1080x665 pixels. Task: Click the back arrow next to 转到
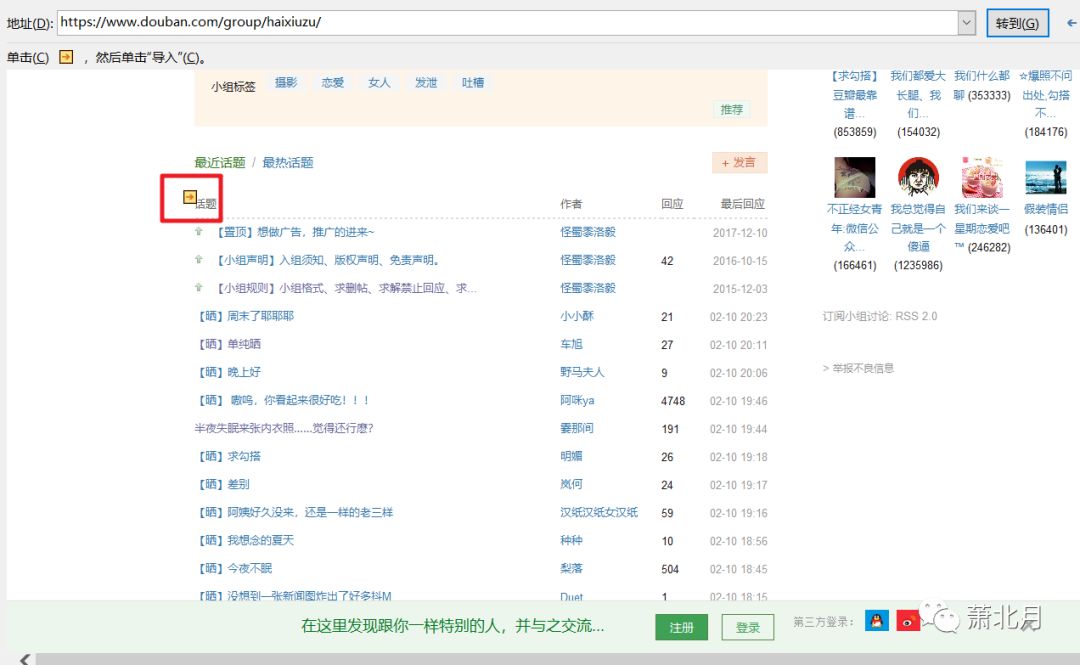pos(1071,23)
